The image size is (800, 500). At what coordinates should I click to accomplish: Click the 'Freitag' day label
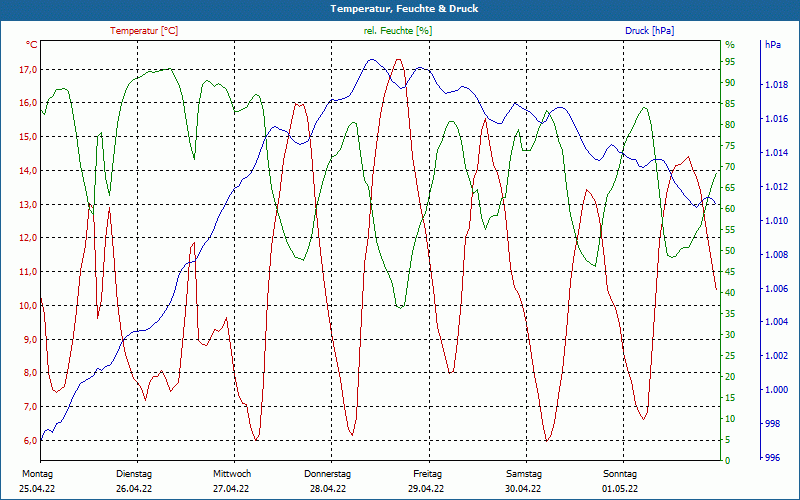(x=428, y=474)
